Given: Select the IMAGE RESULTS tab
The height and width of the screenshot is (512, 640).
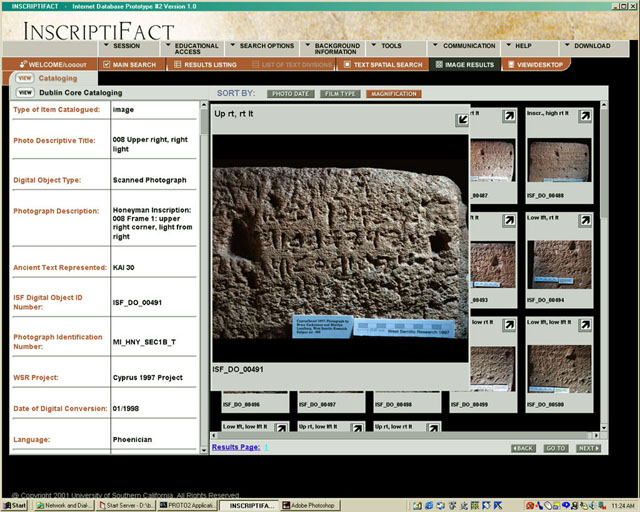Looking at the screenshot, I should point(464,65).
